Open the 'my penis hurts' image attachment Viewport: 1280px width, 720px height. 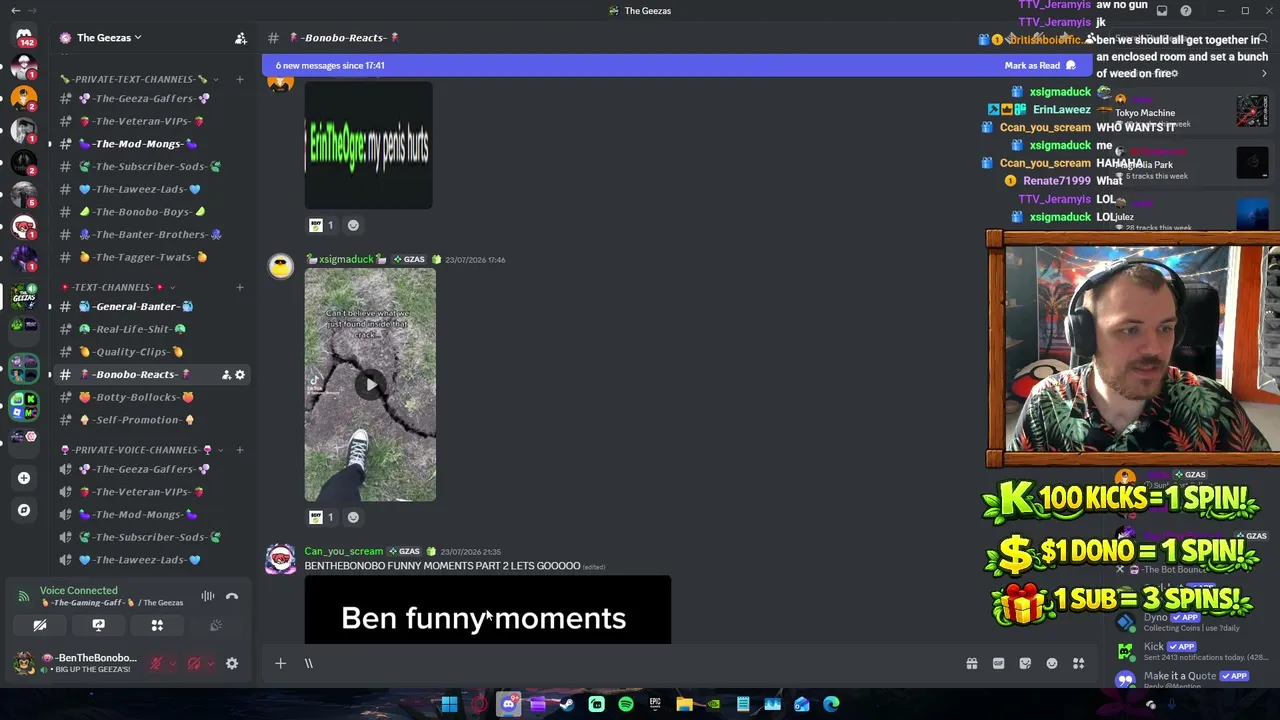tap(369, 146)
